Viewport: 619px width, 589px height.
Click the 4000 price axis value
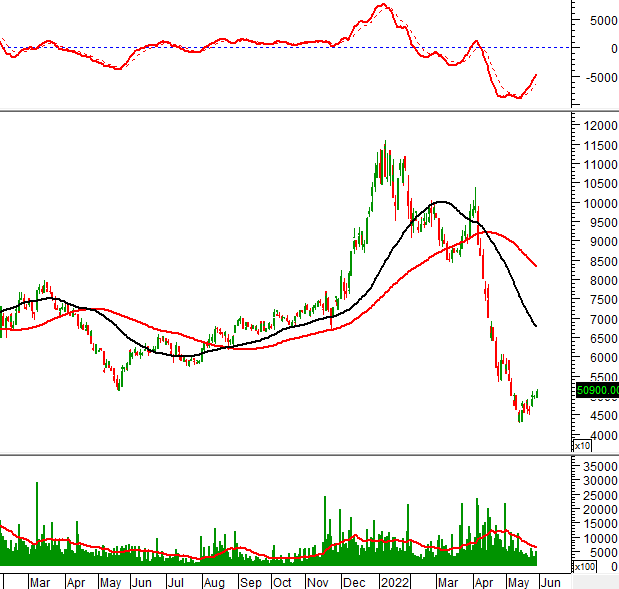(596, 436)
